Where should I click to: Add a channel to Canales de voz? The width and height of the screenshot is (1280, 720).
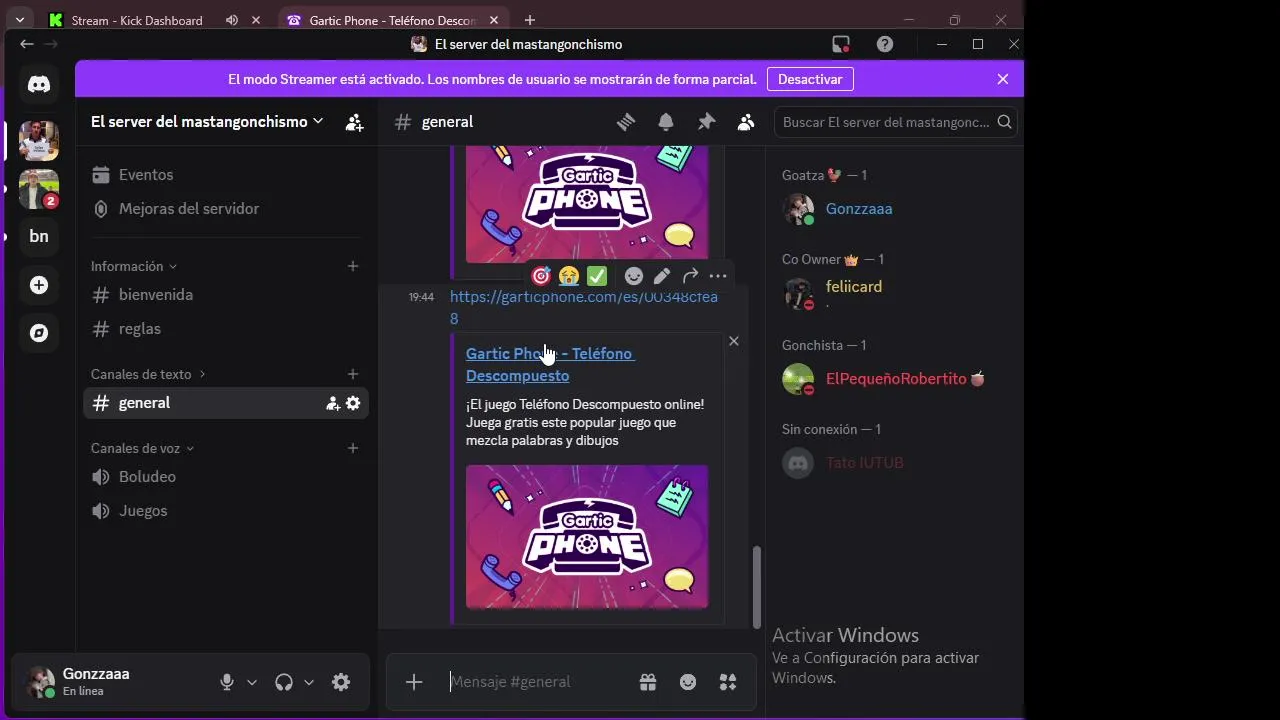click(352, 448)
